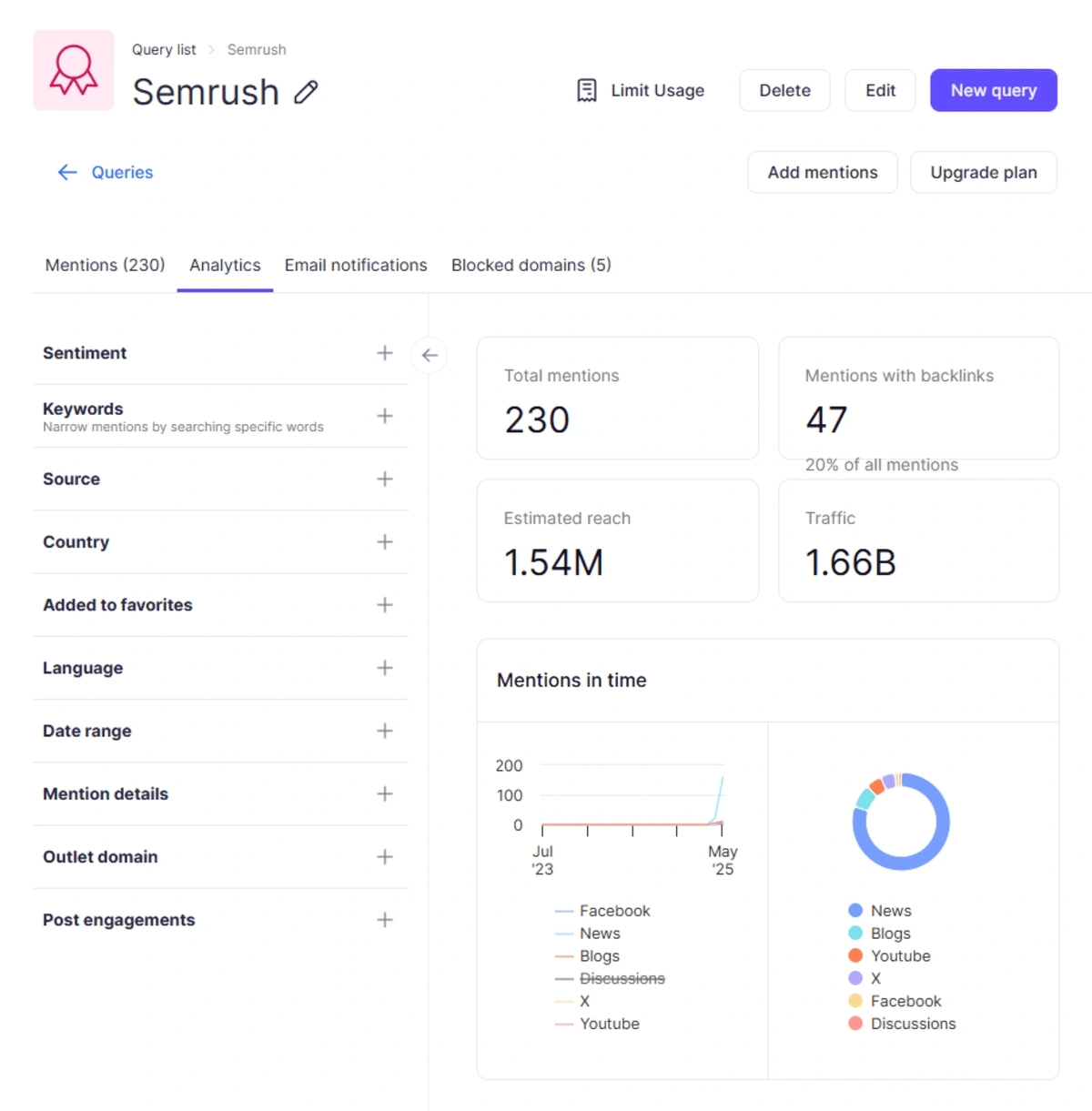Viewport: 1092px width, 1111px height.
Task: Click the back arrow beside Queries
Action: (66, 172)
